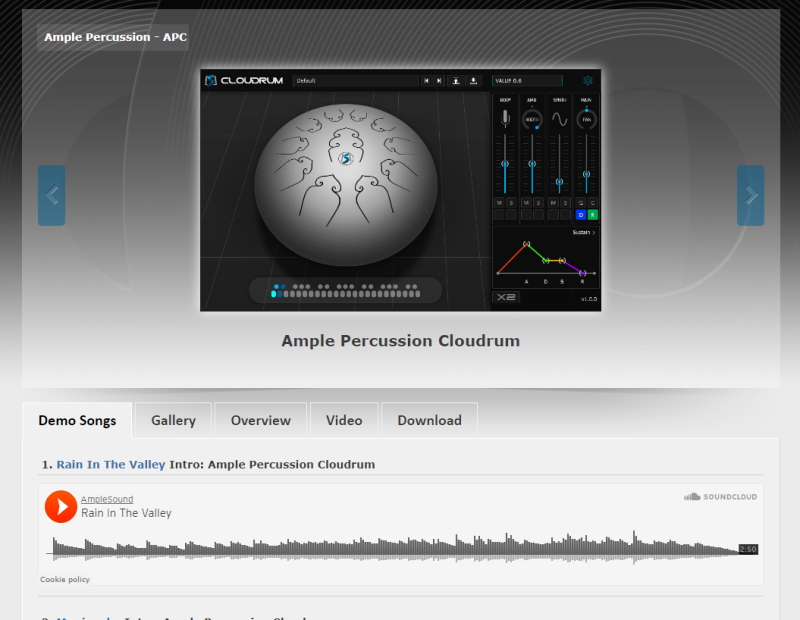Viewport: 800px width, 620px height.
Task: Click the VALUE 0.6 display field
Action: (x=527, y=81)
